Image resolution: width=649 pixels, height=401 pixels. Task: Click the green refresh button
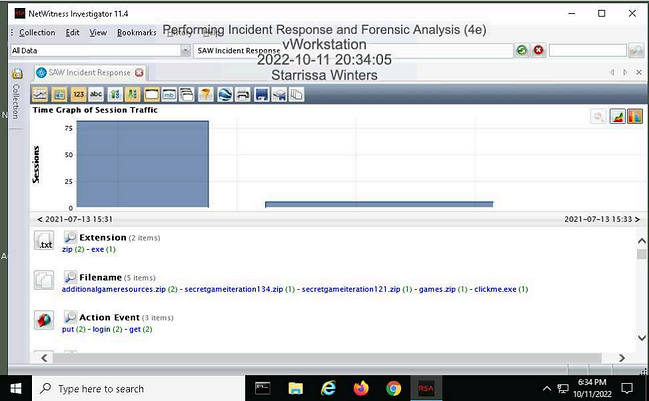pyautogui.click(x=522, y=50)
